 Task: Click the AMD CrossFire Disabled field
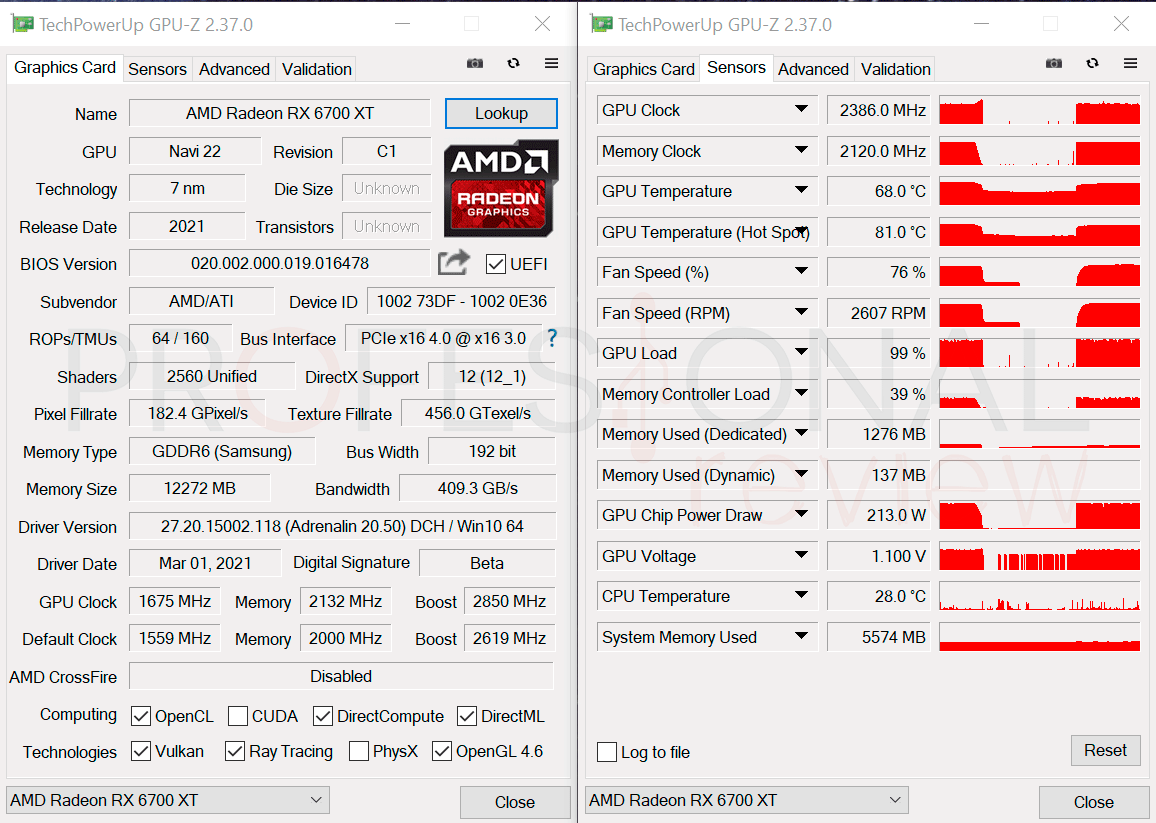[x=341, y=676]
